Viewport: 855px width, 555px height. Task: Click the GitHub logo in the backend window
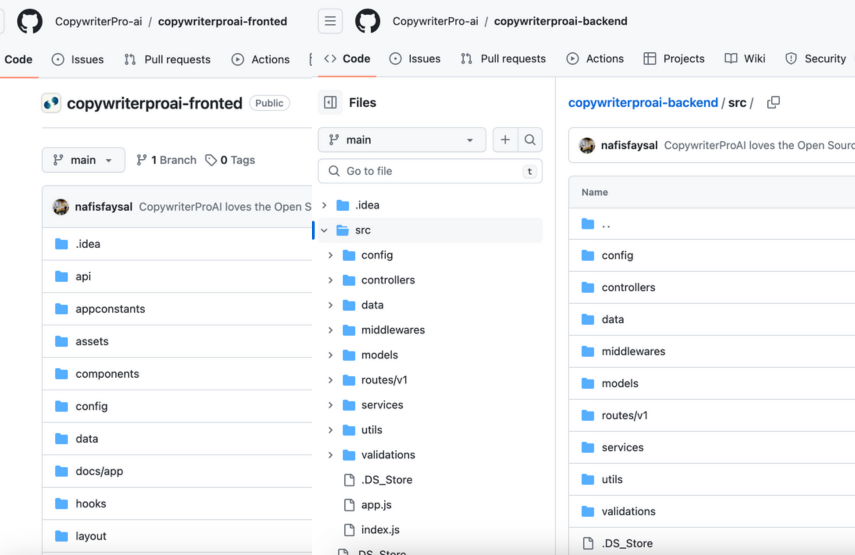tap(368, 21)
